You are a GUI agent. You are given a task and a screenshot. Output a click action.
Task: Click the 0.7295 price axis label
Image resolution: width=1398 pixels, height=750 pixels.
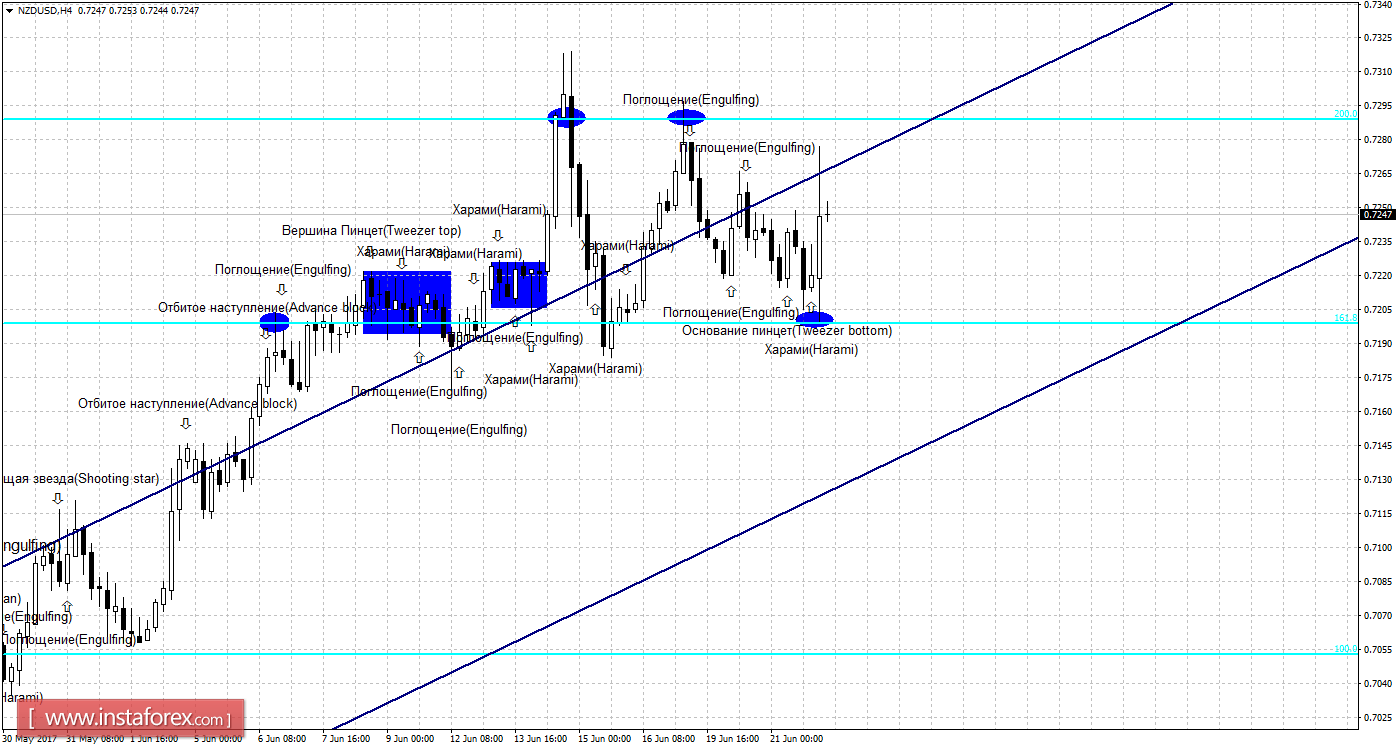pos(1377,106)
